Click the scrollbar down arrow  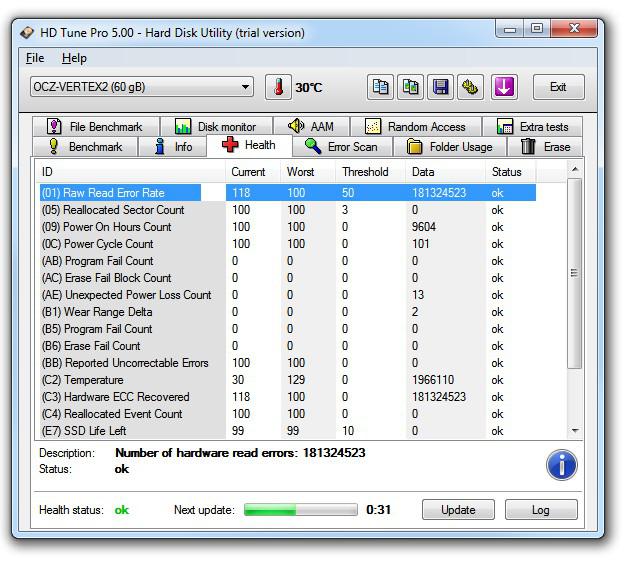coord(575,431)
